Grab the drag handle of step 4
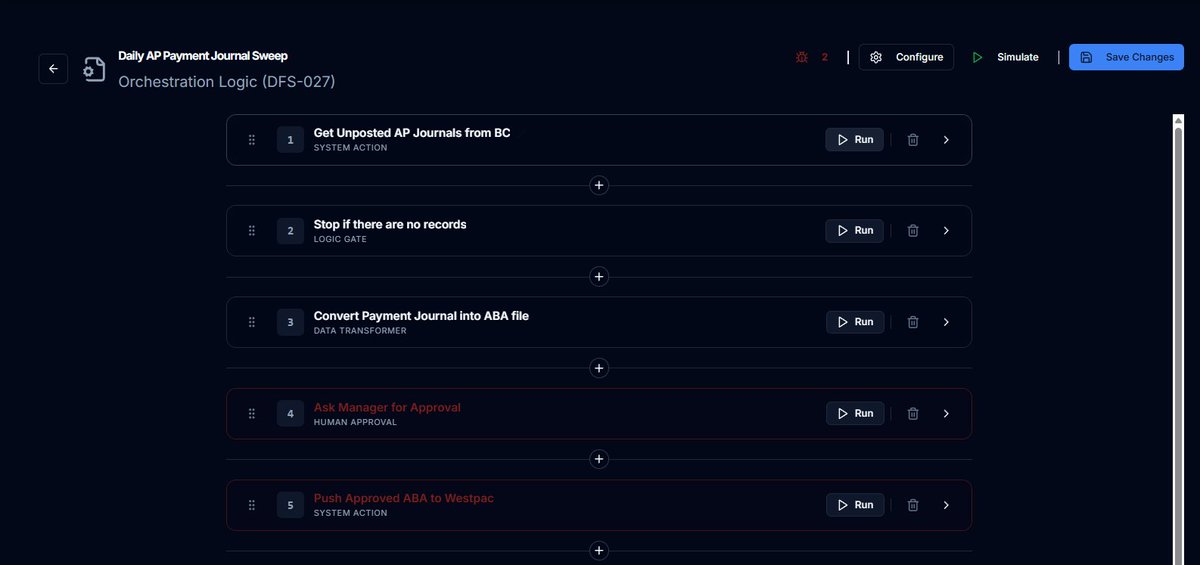Screen dimensions: 1200x565 pos(252,413)
